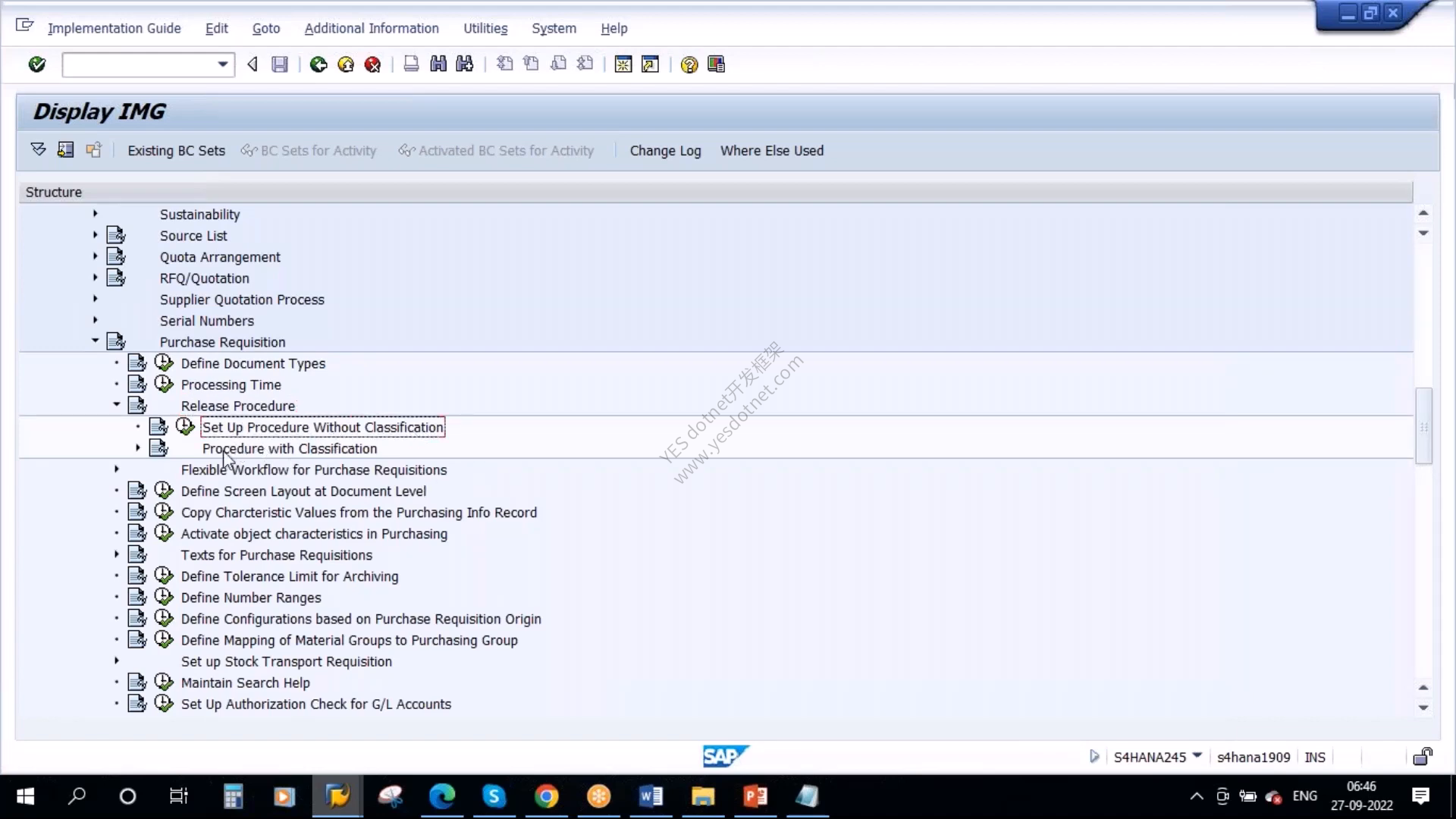Click the Find Next binoculars icon
The image size is (1456, 819).
[x=465, y=64]
